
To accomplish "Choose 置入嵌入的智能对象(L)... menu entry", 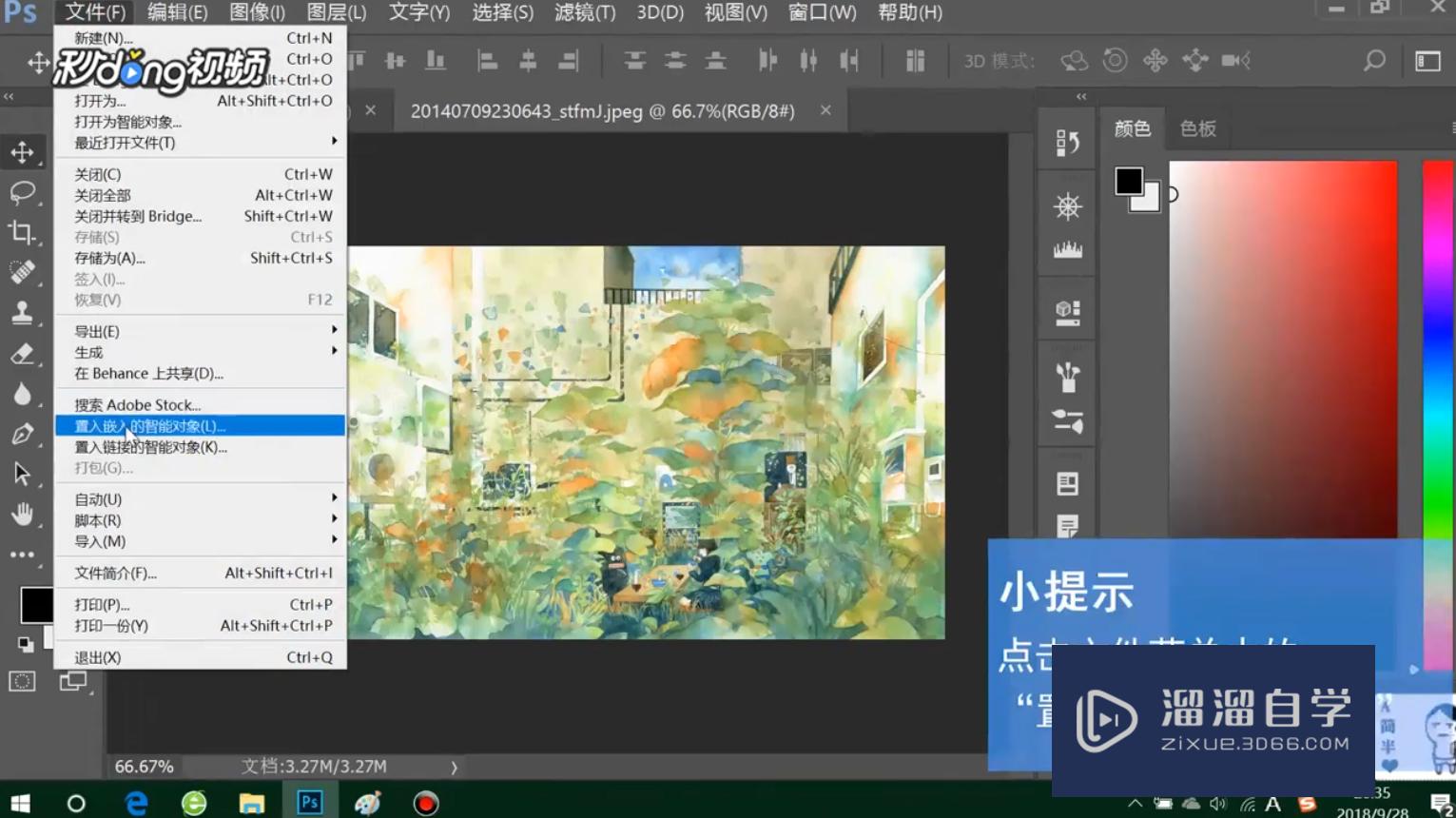I will coord(200,426).
